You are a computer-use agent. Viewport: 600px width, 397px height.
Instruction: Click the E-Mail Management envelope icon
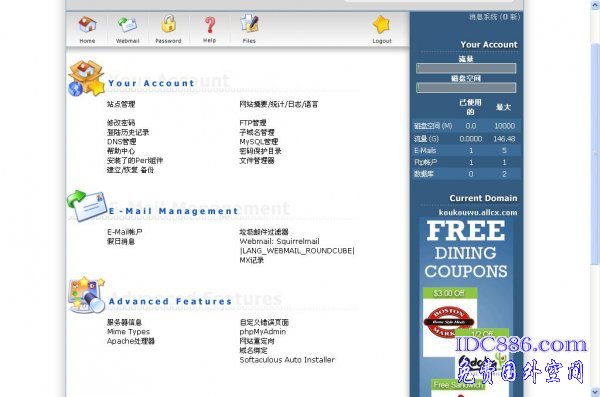coord(87,206)
